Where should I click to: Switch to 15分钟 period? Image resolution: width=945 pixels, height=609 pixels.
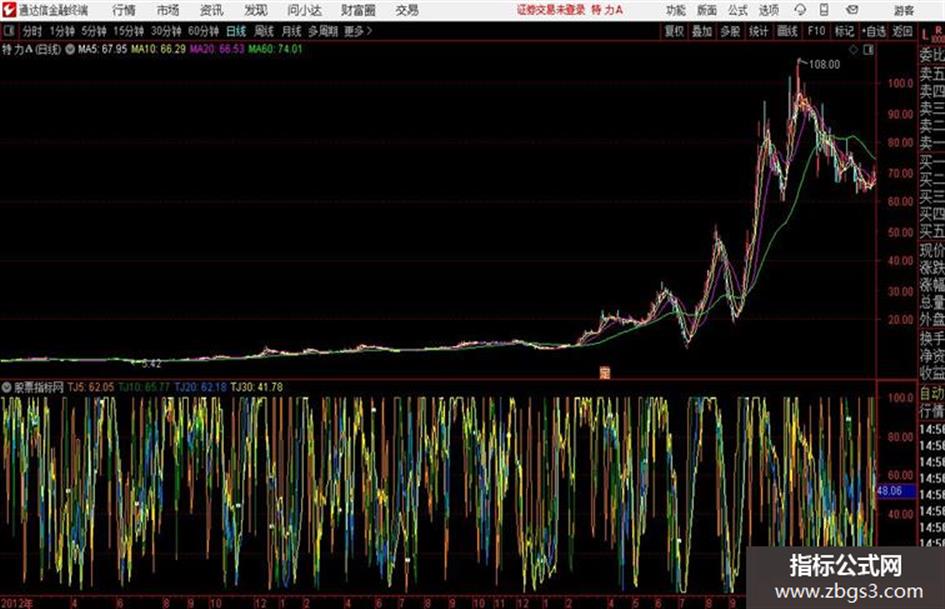[128, 31]
